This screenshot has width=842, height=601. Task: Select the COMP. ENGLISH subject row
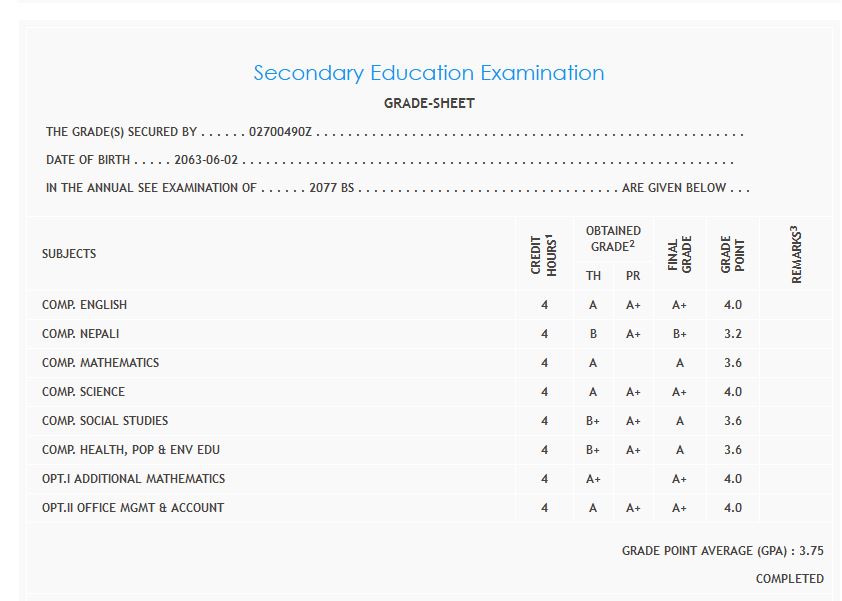[x=84, y=305]
